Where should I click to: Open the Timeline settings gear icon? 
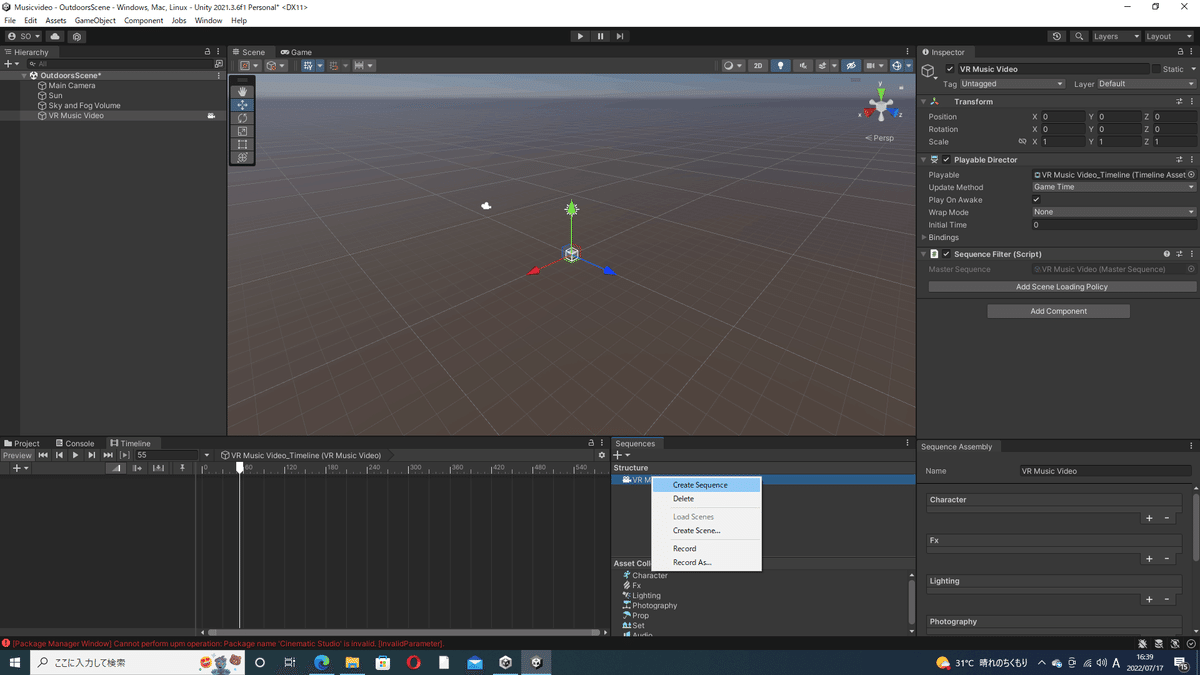coord(601,454)
